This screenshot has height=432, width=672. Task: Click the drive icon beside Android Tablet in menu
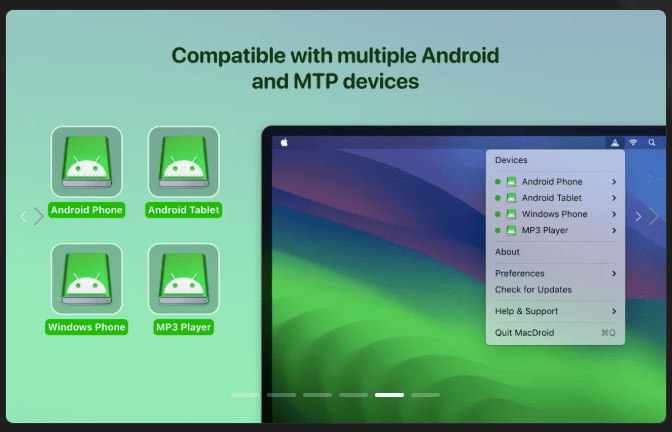pyautogui.click(x=511, y=198)
